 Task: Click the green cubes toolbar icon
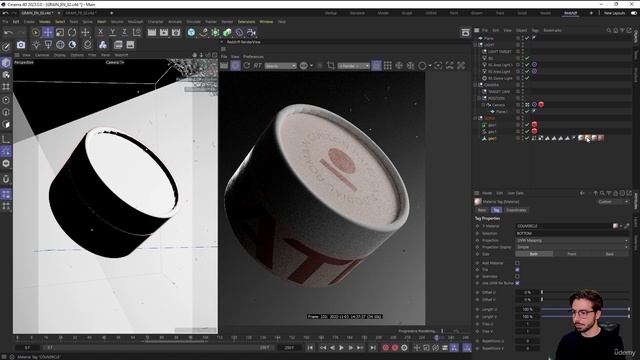pyautogui.click(x=227, y=32)
